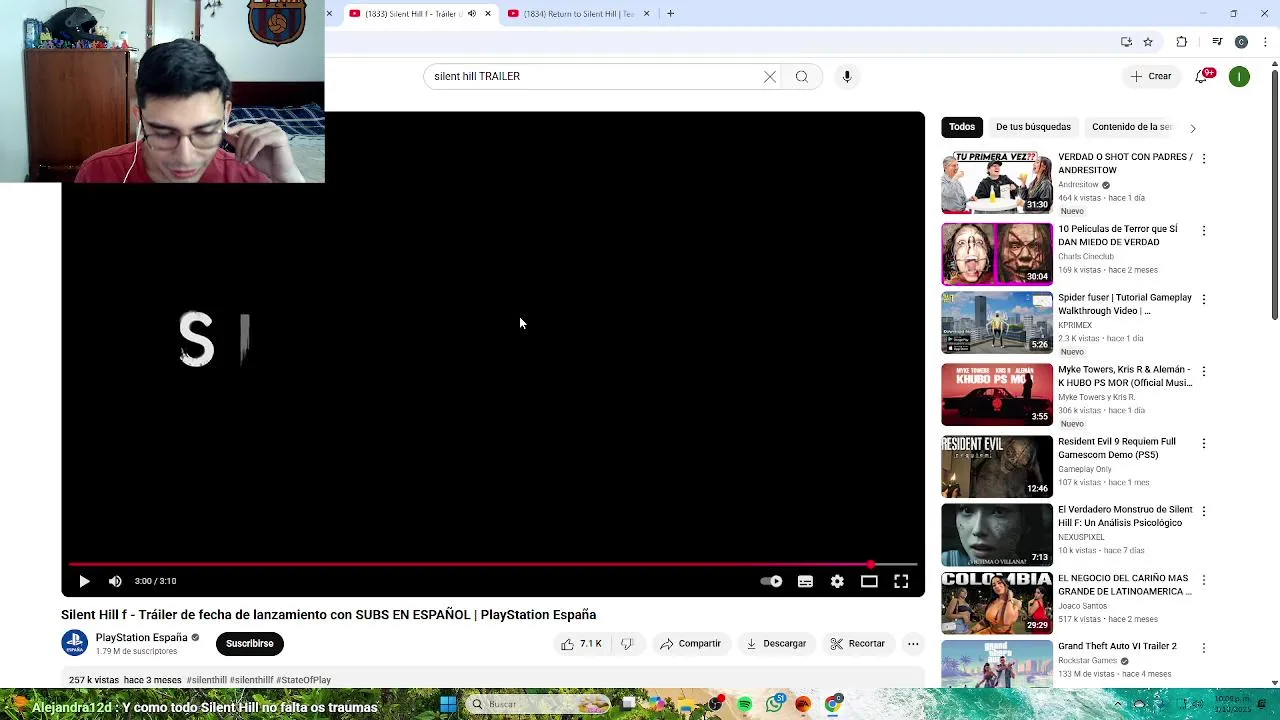
Task: Subscribe with the Suscribirse button
Action: click(x=249, y=643)
